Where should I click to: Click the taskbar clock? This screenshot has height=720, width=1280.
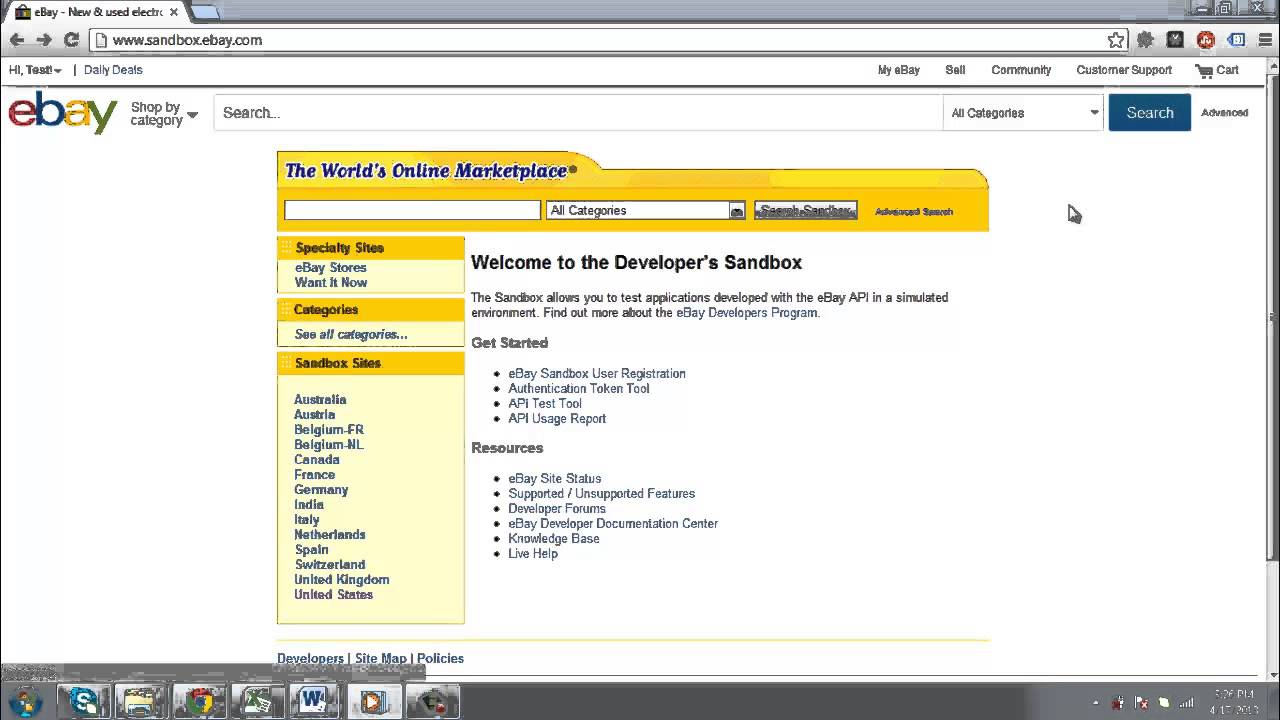tap(1234, 701)
